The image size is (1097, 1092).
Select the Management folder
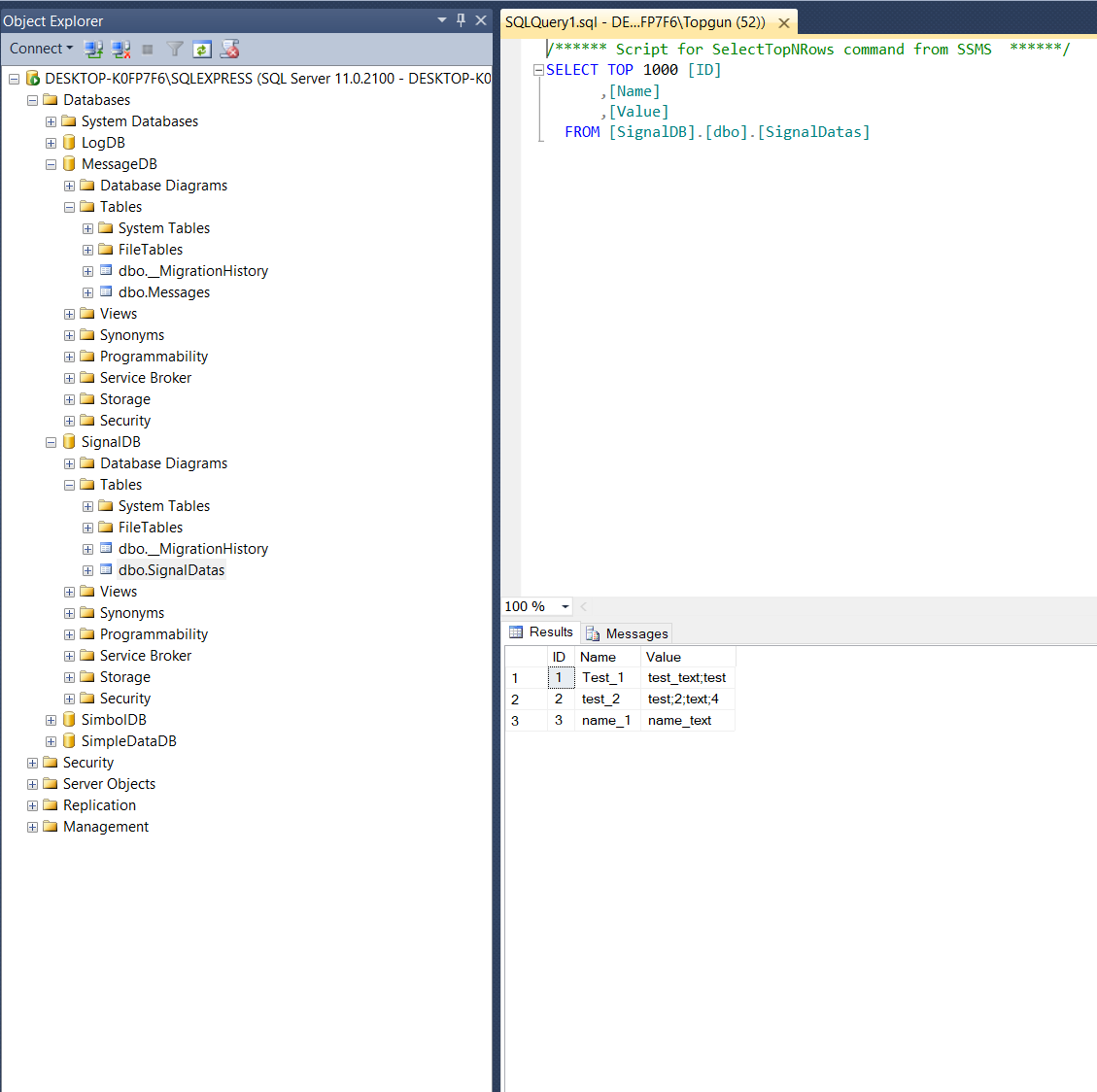[106, 826]
